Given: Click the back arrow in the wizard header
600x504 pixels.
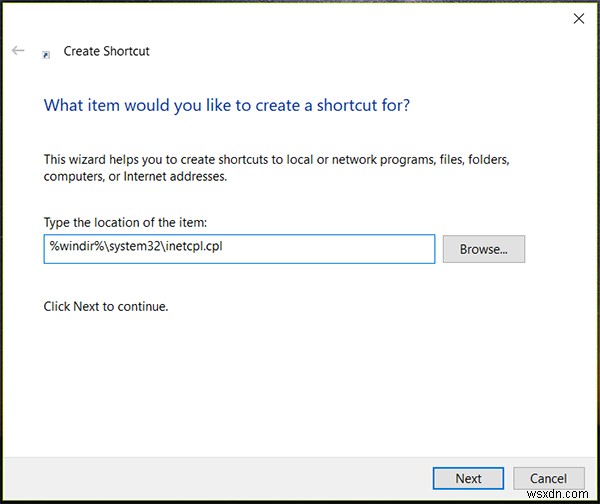Looking at the screenshot, I should point(18,51).
